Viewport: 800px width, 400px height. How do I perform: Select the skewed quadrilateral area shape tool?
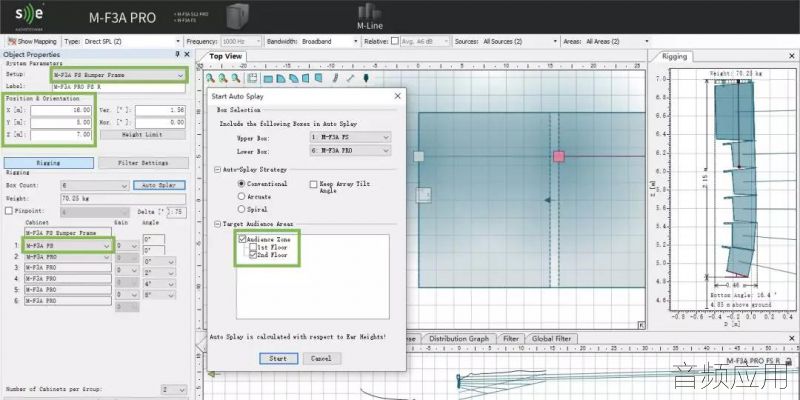point(318,79)
